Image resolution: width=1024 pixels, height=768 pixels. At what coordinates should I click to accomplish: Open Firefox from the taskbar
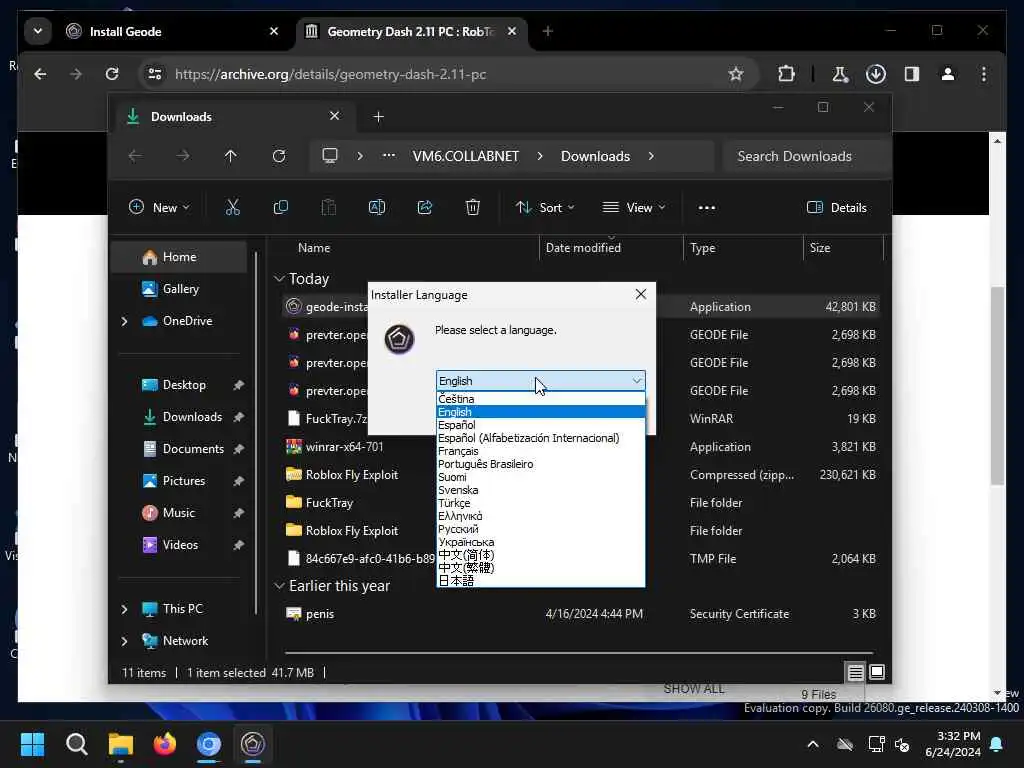[165, 744]
